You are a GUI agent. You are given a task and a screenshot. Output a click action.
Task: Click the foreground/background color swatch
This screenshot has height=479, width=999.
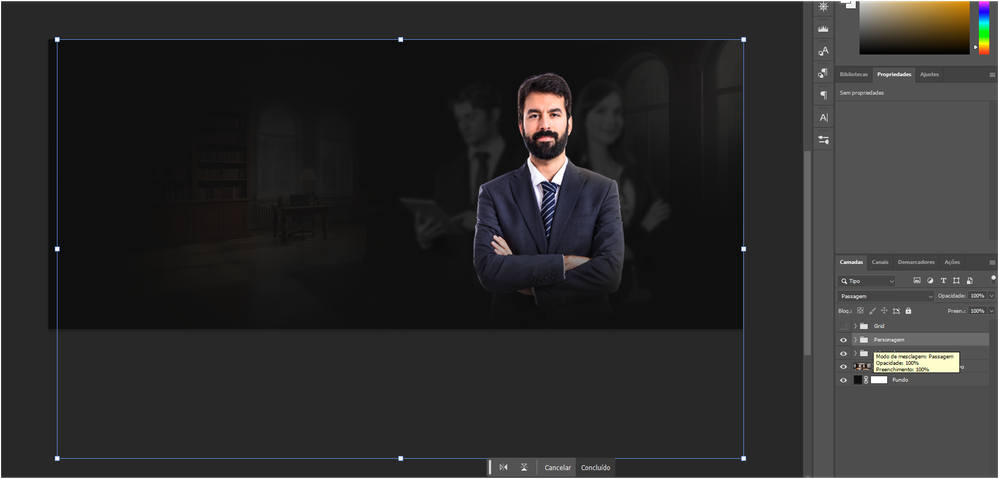tap(848, 4)
